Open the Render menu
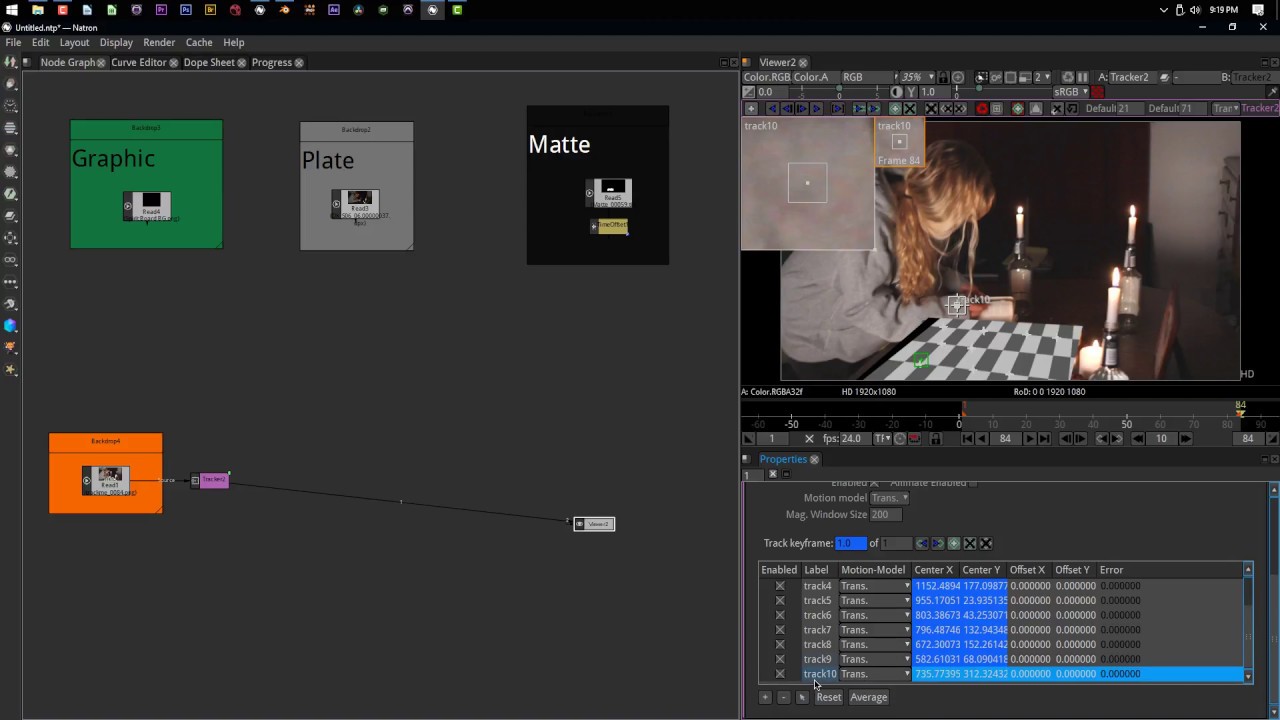Viewport: 1280px width, 720px height. click(x=159, y=43)
